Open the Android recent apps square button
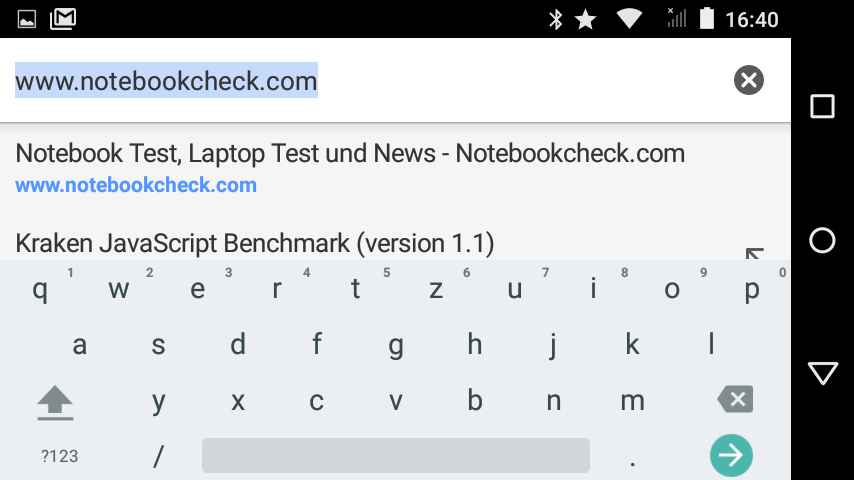854x480 pixels. click(822, 106)
